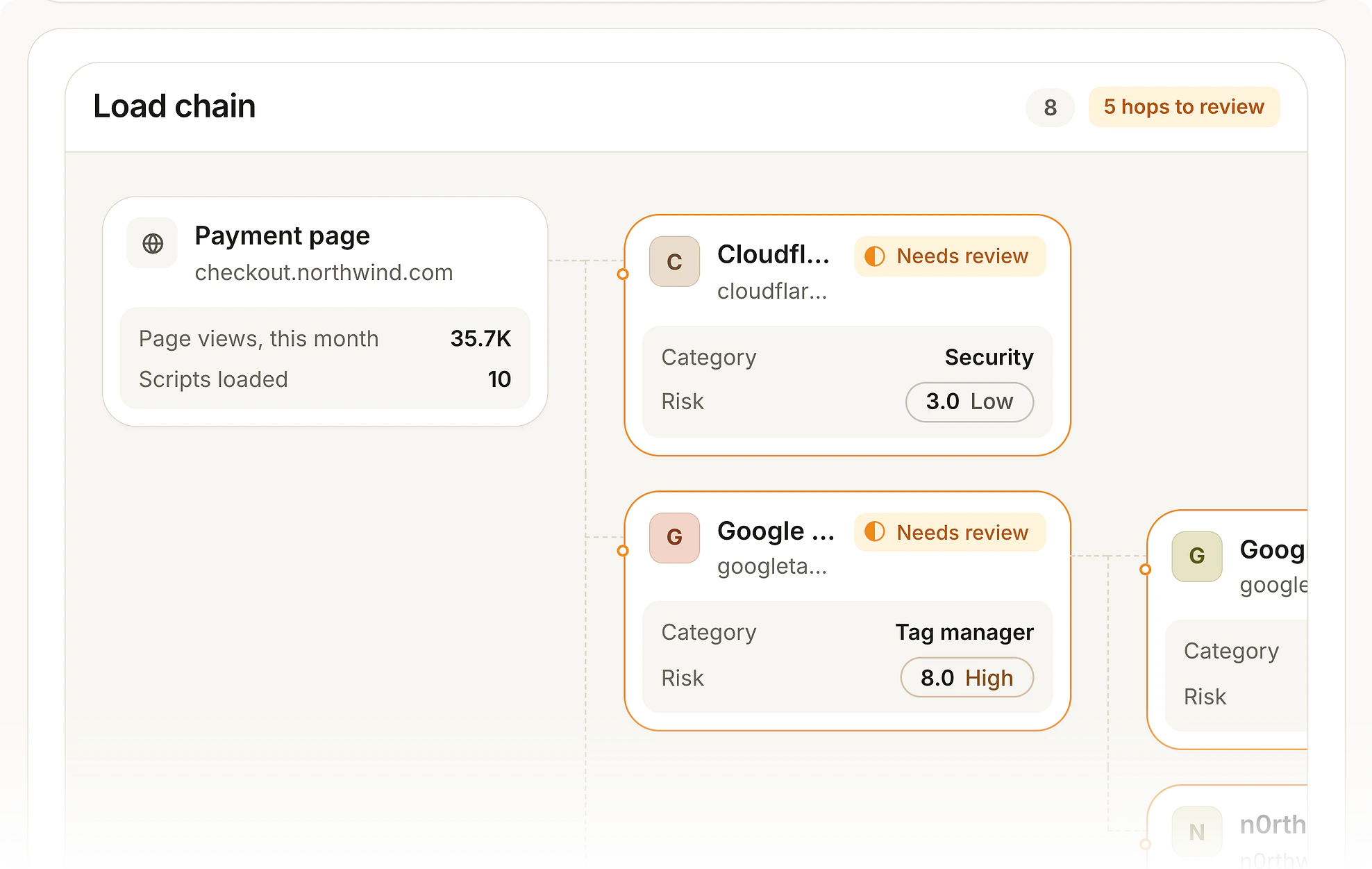Click the pink Google 'G' avatar icon

674,538
